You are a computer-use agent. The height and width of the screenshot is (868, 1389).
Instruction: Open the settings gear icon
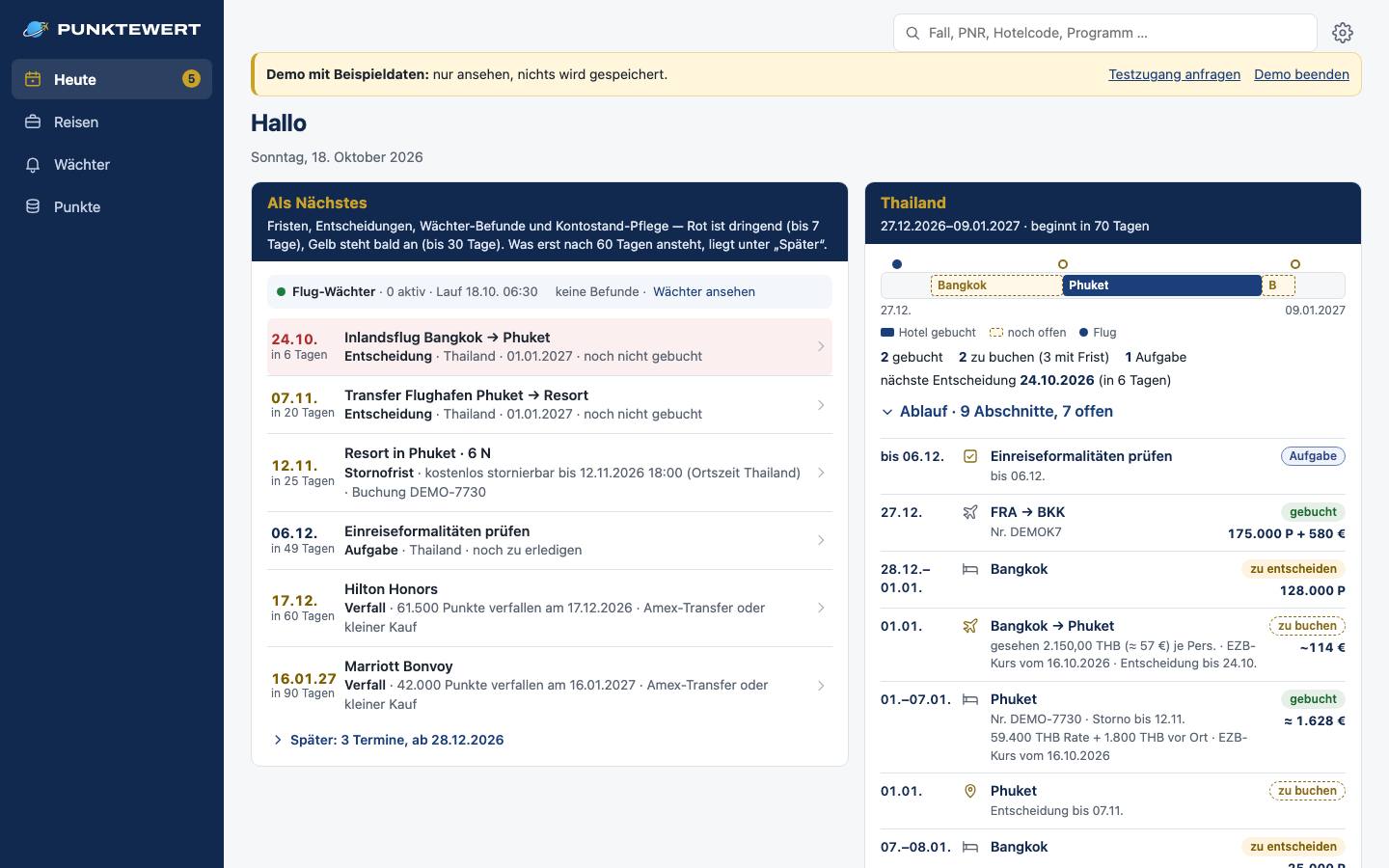[x=1342, y=33]
